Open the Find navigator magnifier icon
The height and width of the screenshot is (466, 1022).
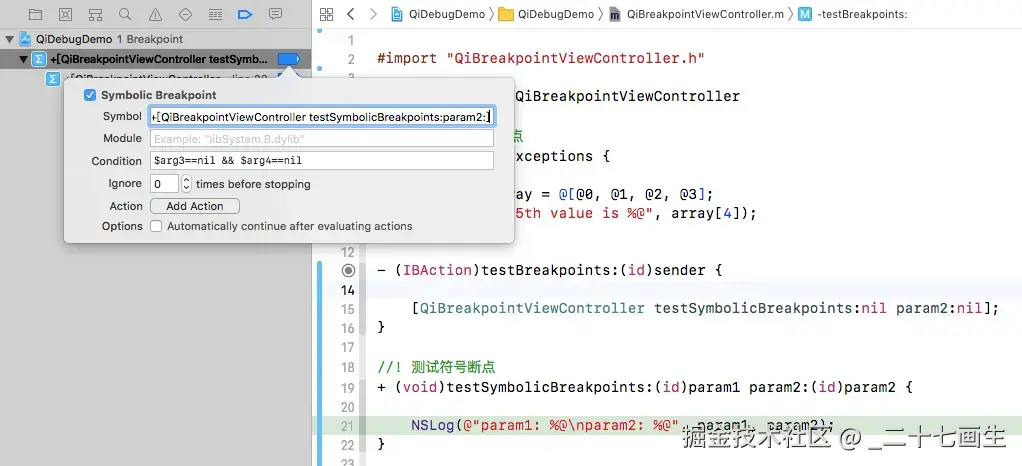pos(125,14)
